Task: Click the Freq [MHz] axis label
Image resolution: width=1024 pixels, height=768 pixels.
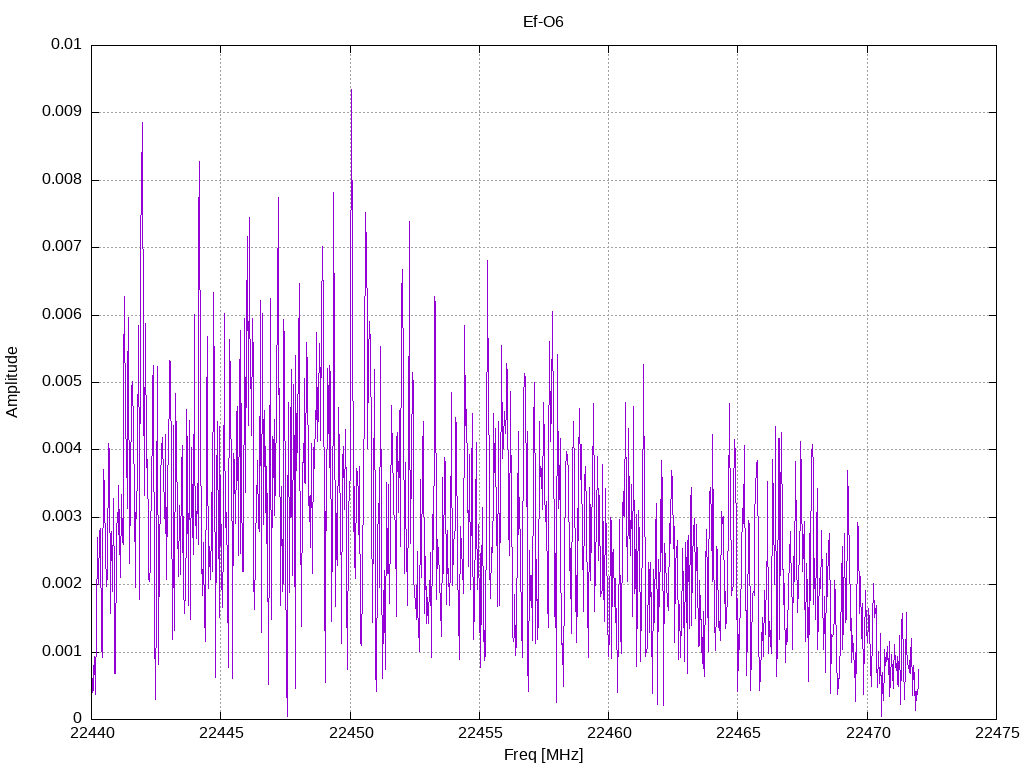Action: [543, 755]
